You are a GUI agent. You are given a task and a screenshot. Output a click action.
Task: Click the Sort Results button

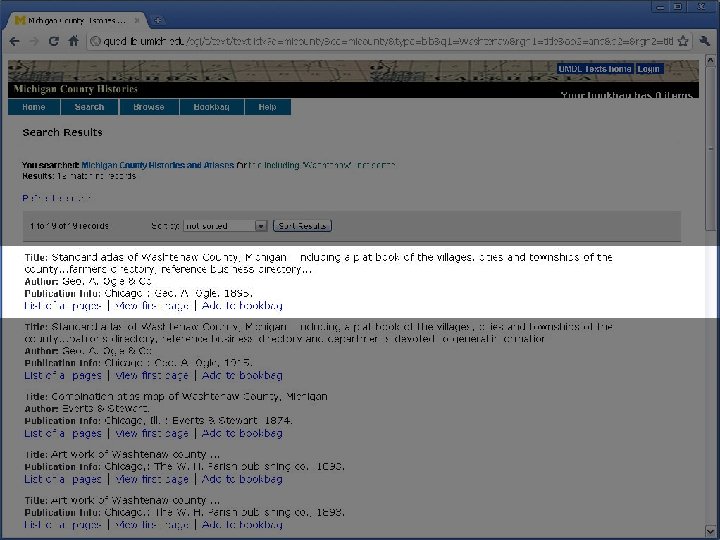(302, 226)
